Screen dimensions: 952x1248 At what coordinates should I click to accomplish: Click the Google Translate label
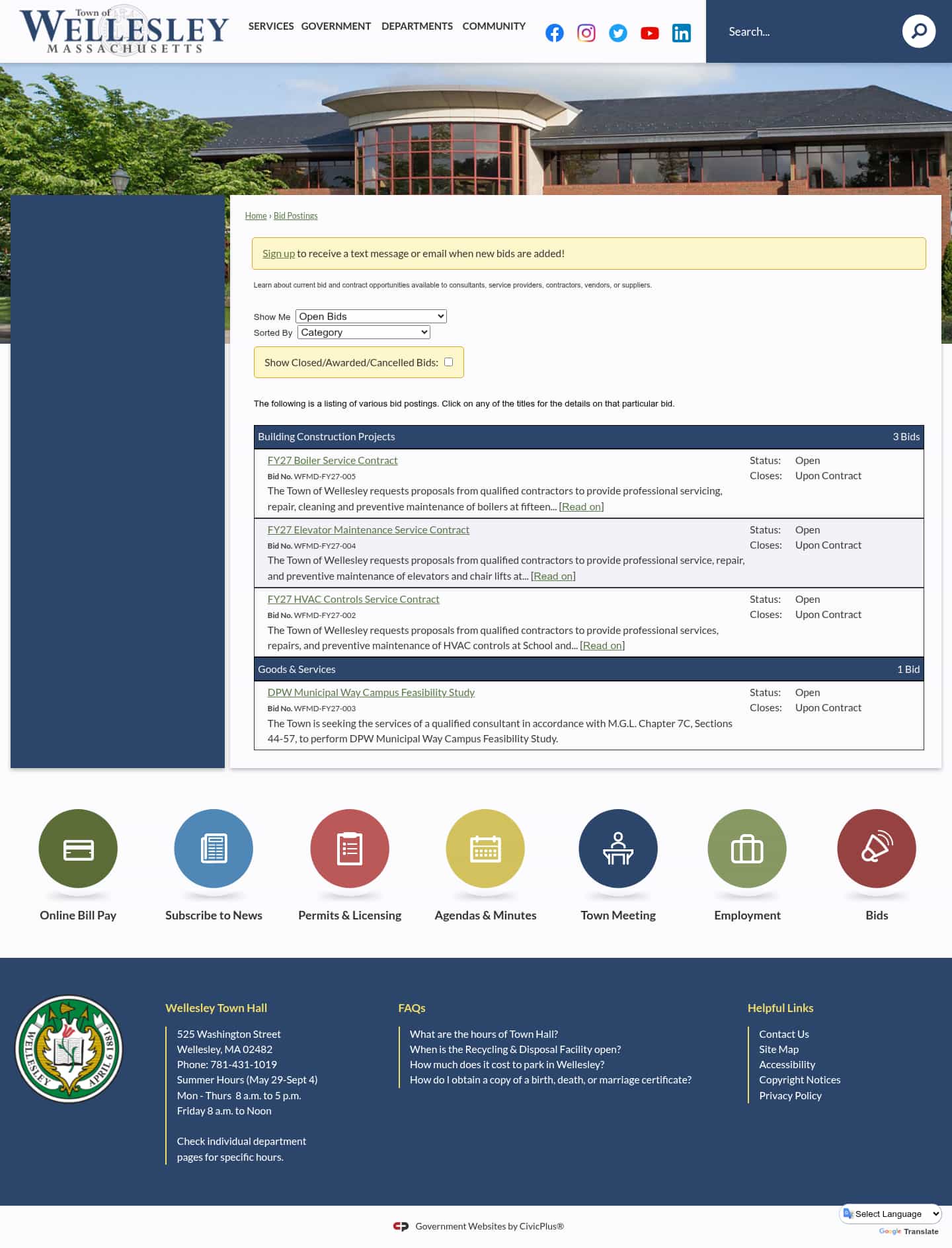pos(908,1231)
